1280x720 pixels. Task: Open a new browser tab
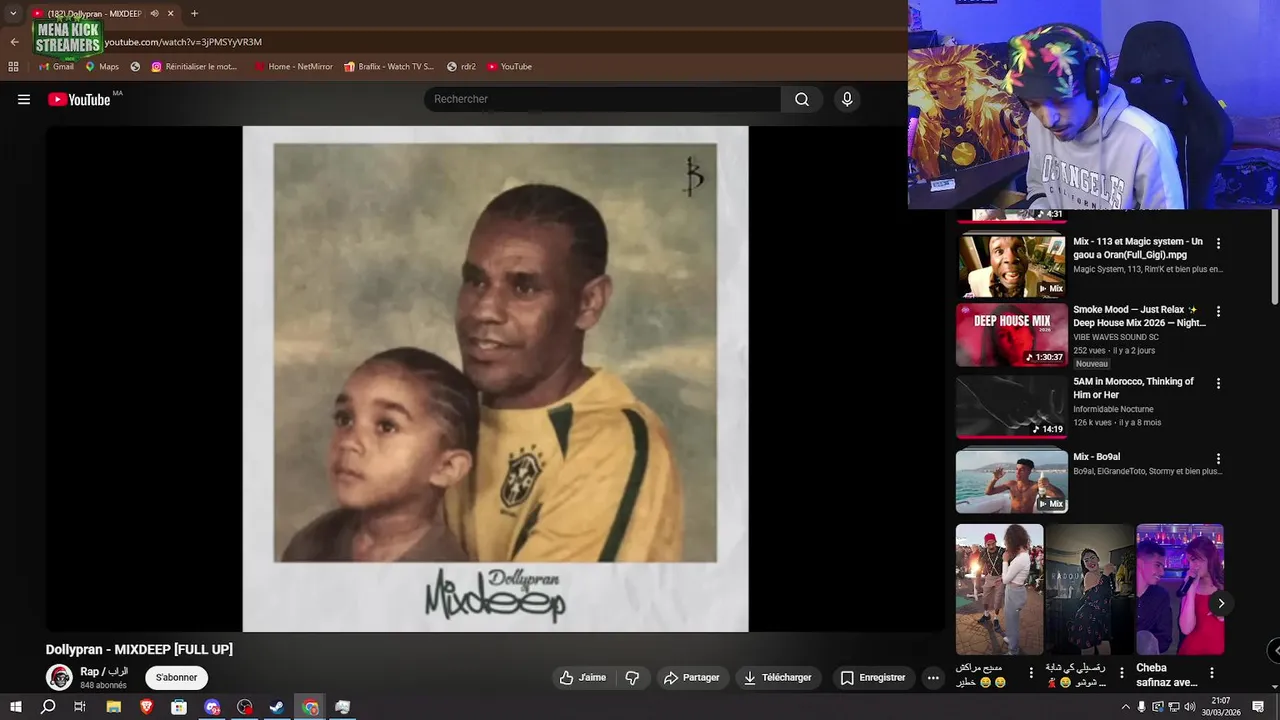click(x=194, y=13)
